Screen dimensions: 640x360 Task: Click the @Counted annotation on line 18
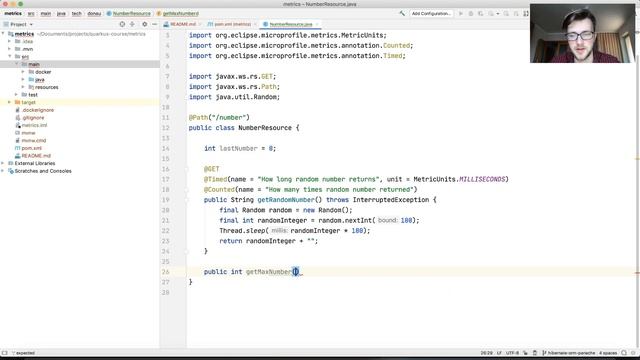[x=220, y=189]
